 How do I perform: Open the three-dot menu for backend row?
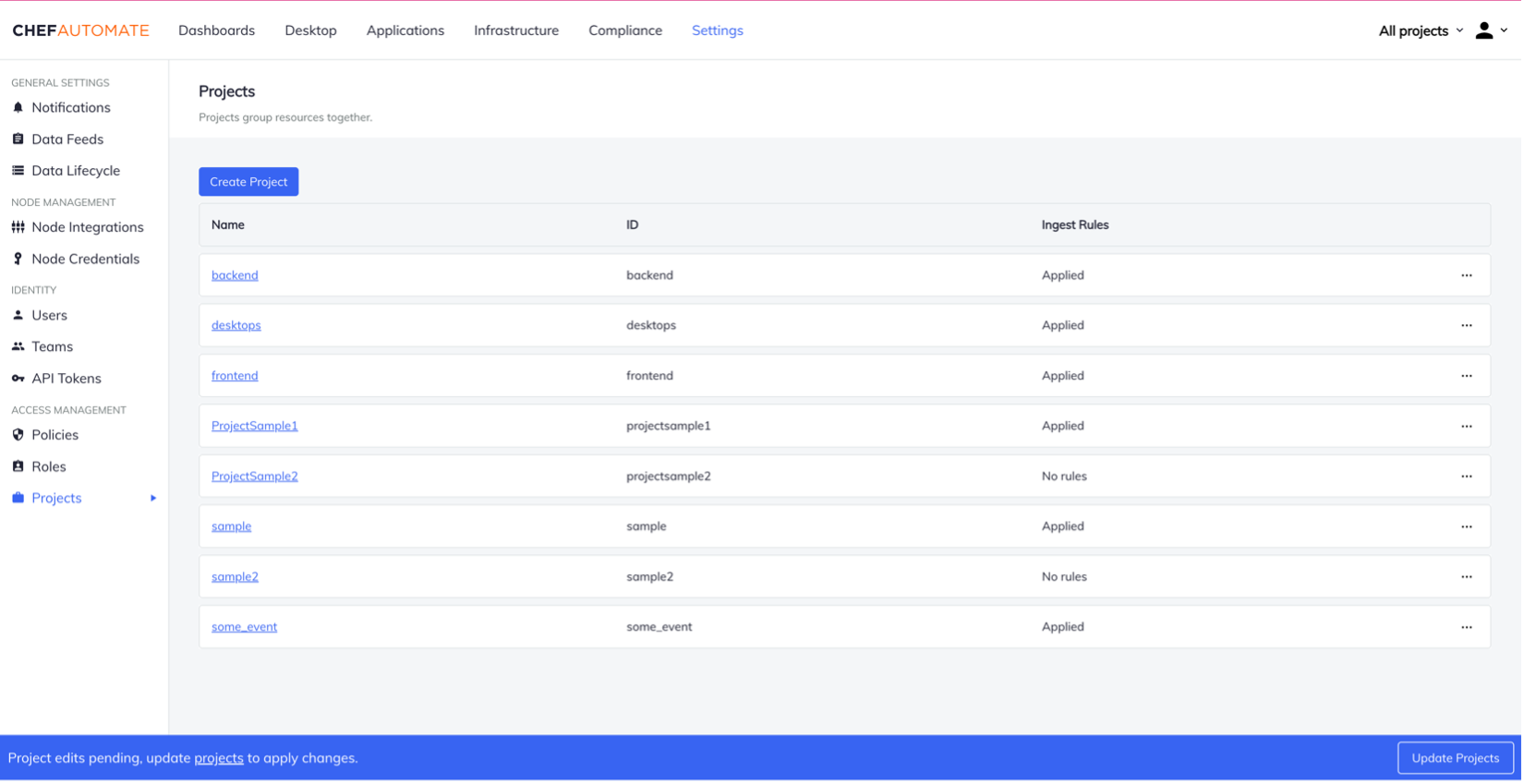coord(1466,275)
